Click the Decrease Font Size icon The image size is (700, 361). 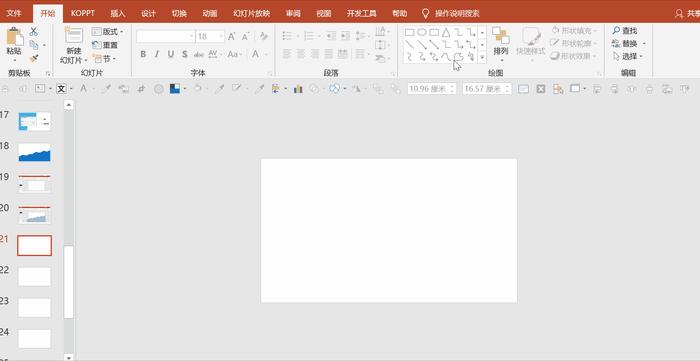click(246, 37)
